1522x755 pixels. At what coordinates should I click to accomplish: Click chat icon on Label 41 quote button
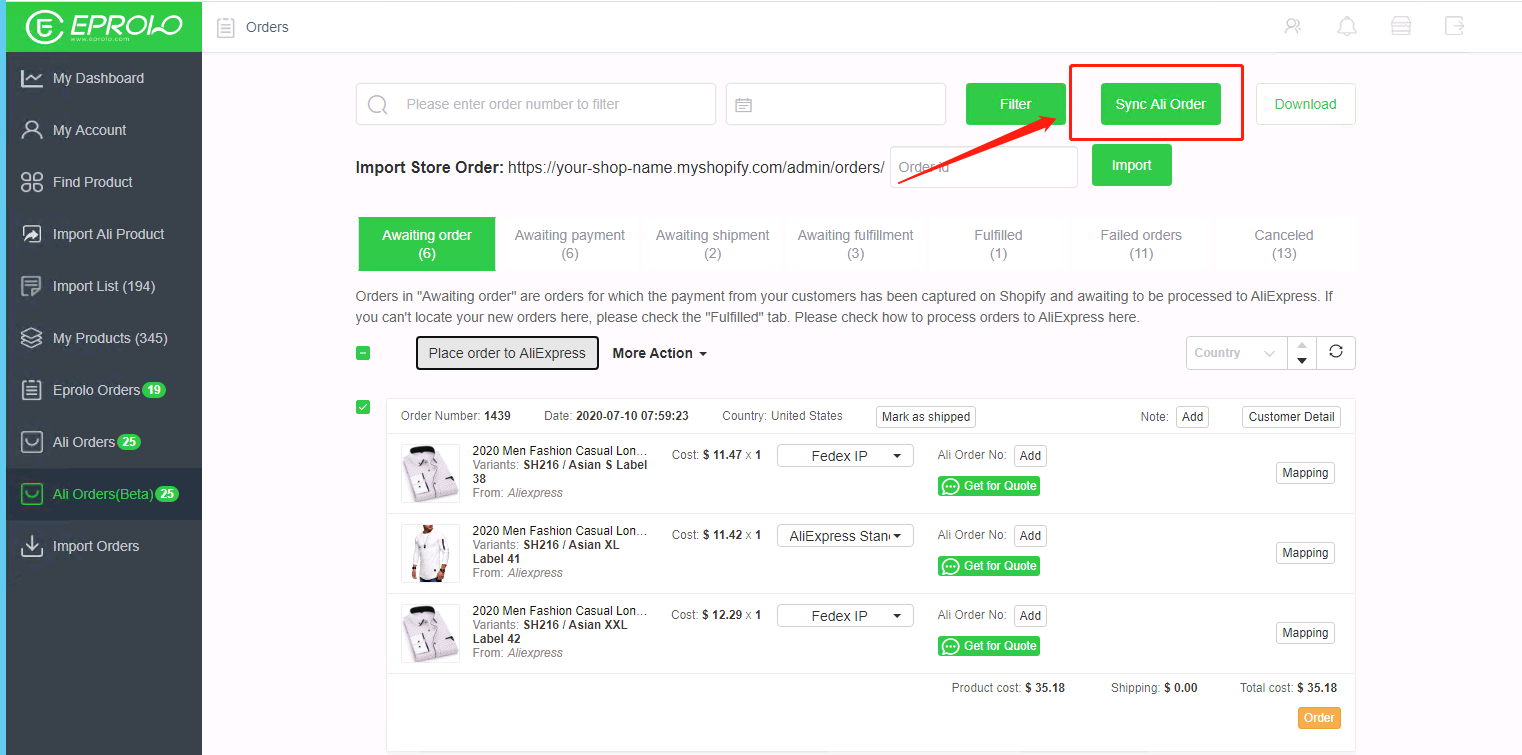pyautogui.click(x=950, y=566)
